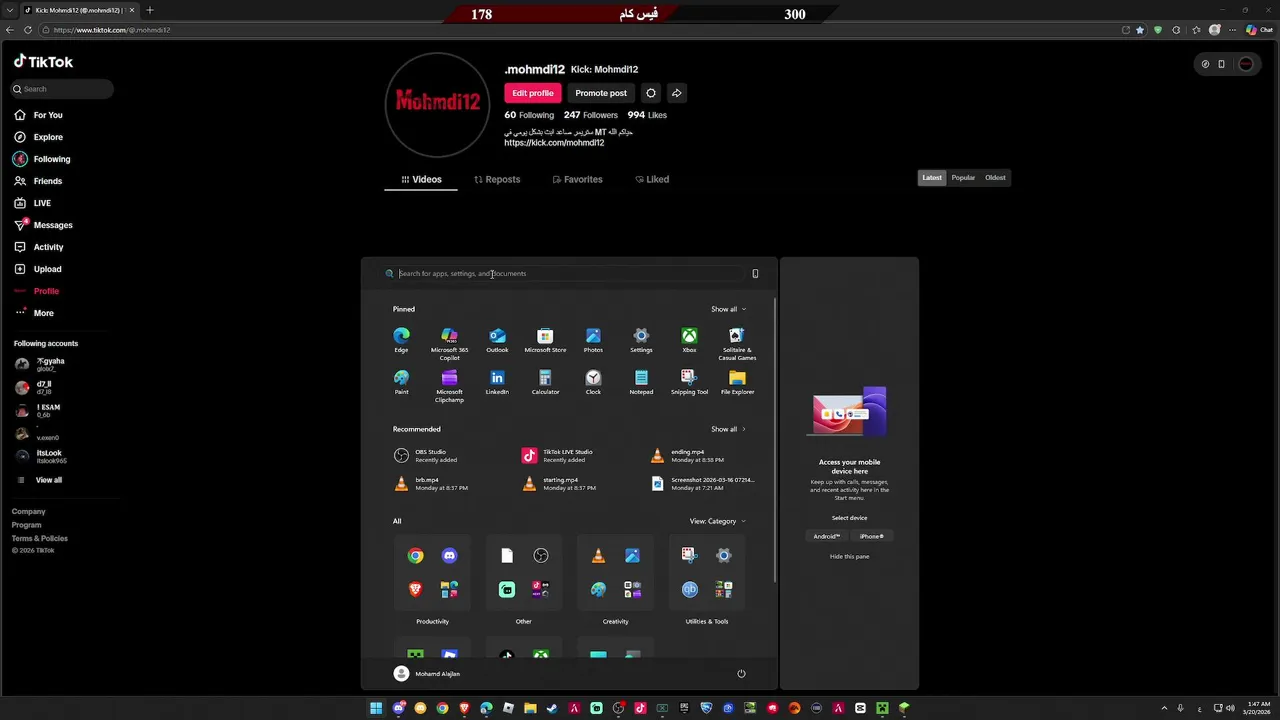Open Productivity app category folder
Screen dimensions: 1280x720
pyautogui.click(x=432, y=573)
